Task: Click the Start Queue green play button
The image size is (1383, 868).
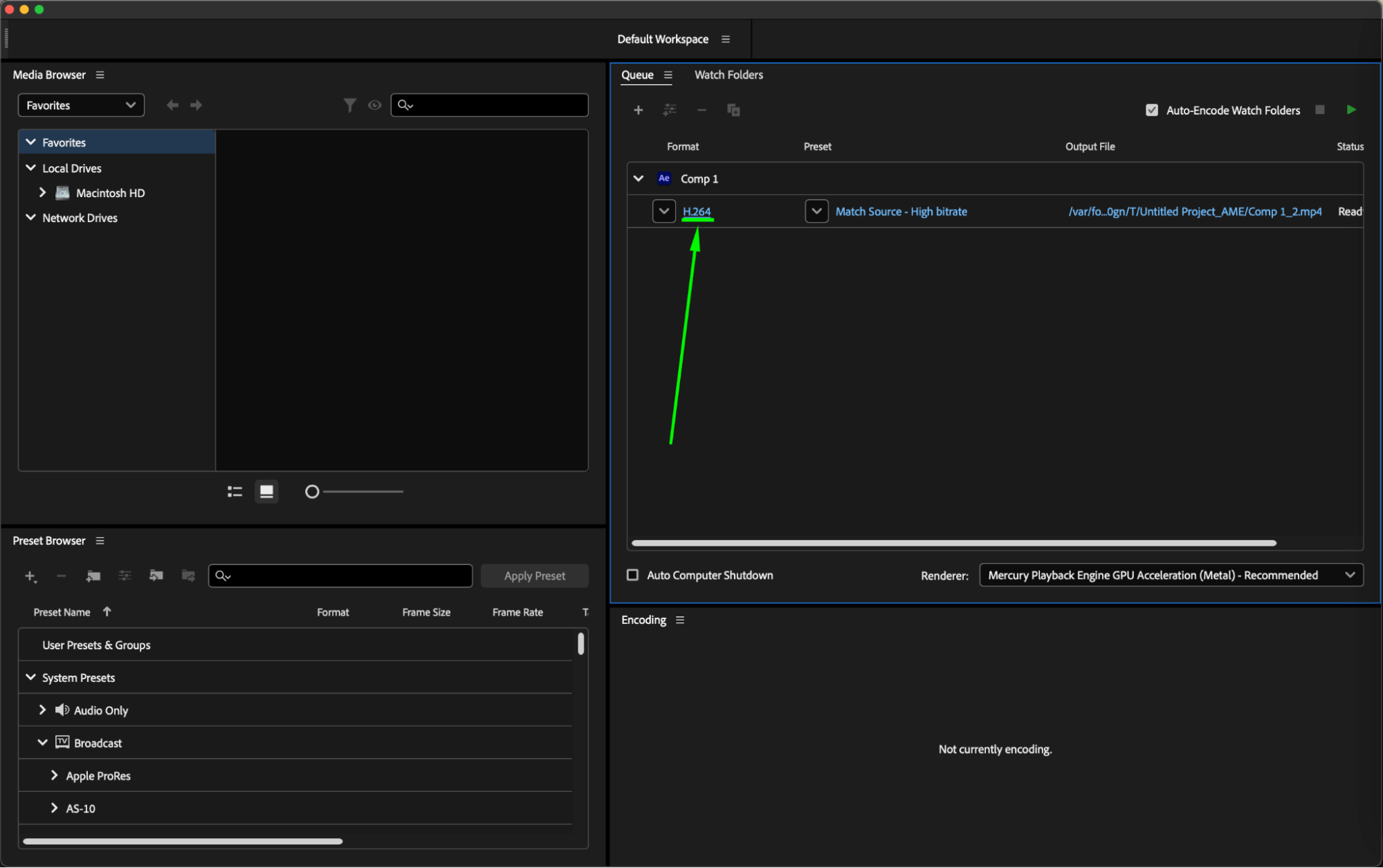Action: (1350, 110)
